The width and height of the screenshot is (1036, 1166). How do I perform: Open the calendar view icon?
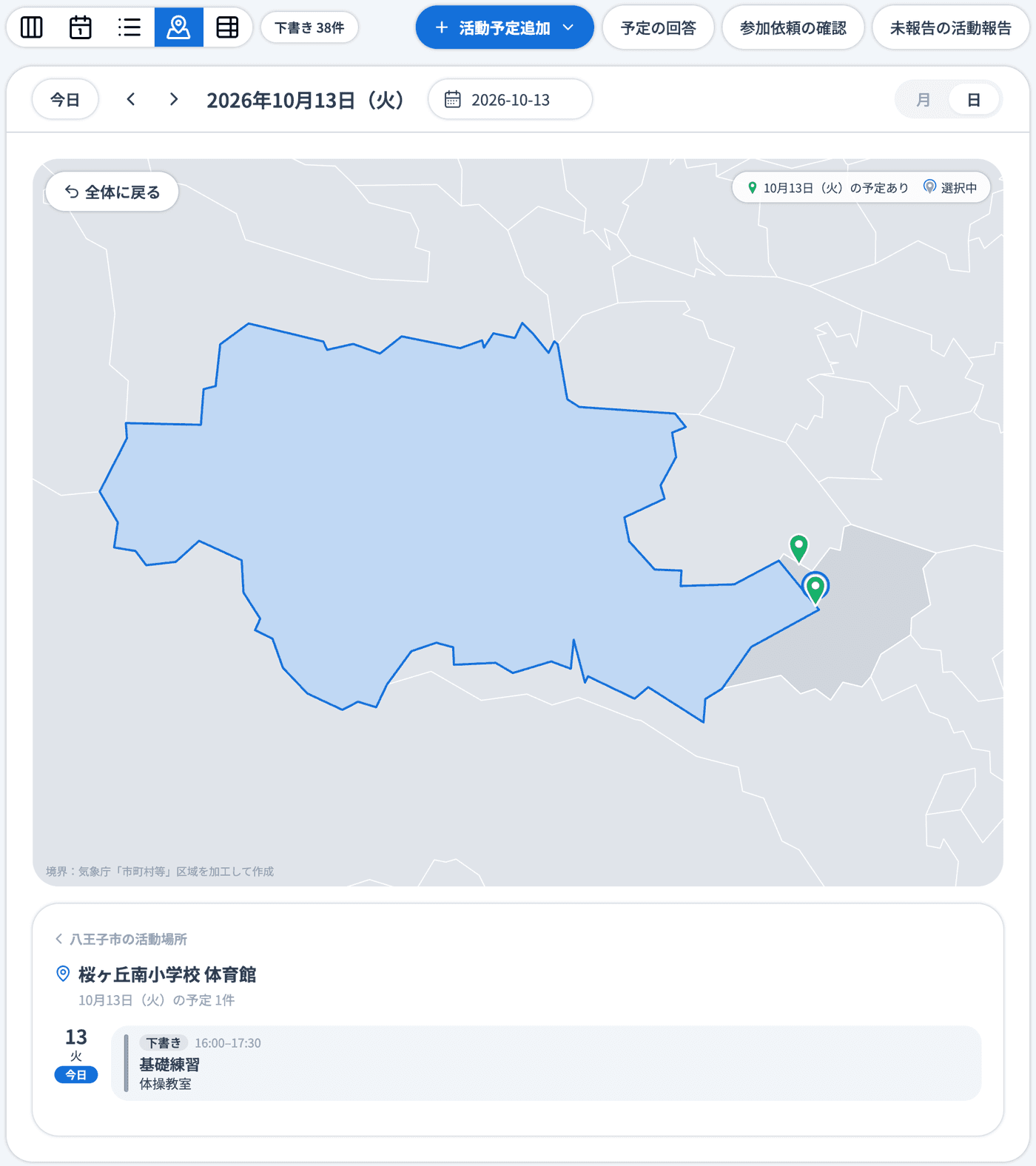(x=81, y=27)
